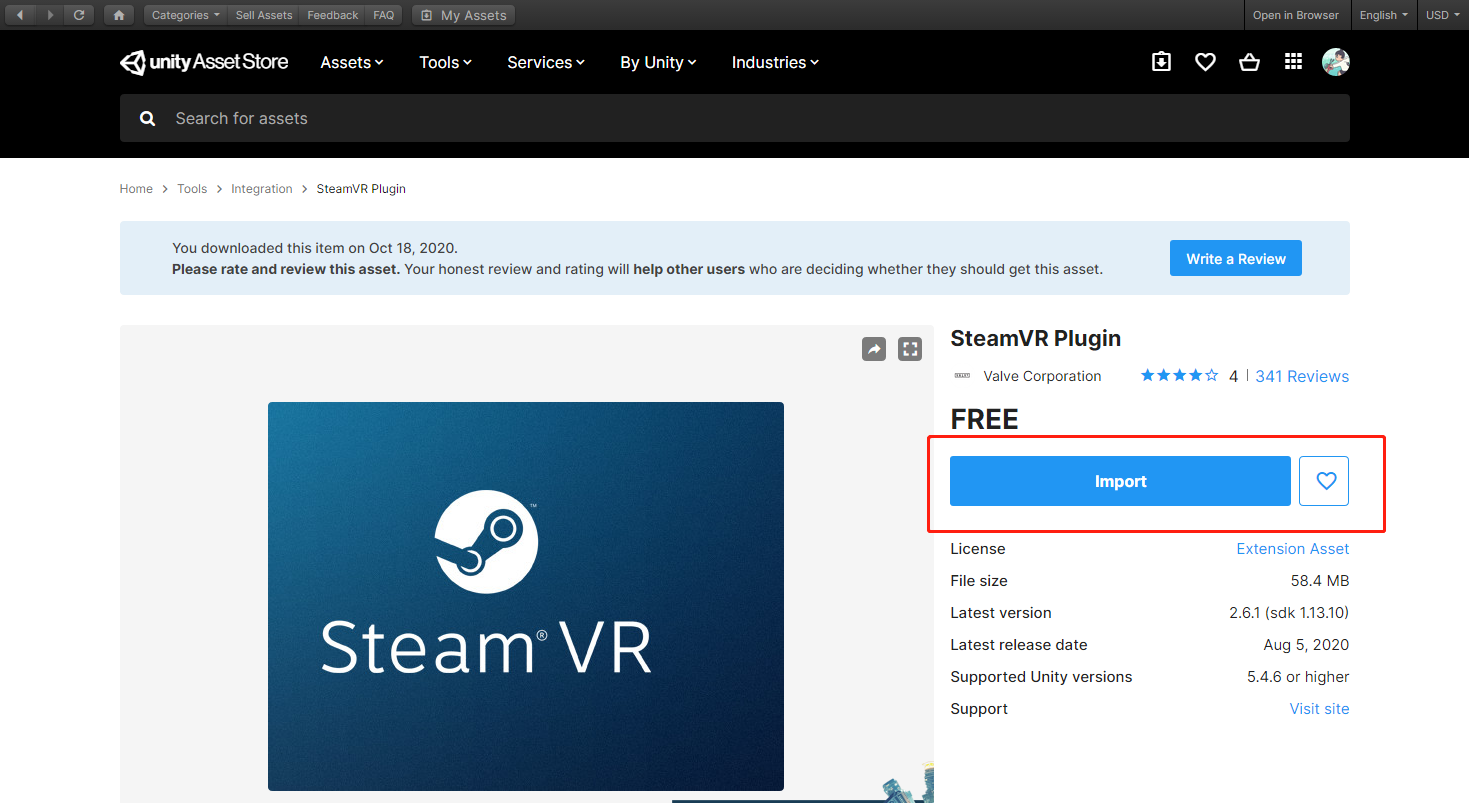Open the 341 Reviews link

click(x=1302, y=375)
